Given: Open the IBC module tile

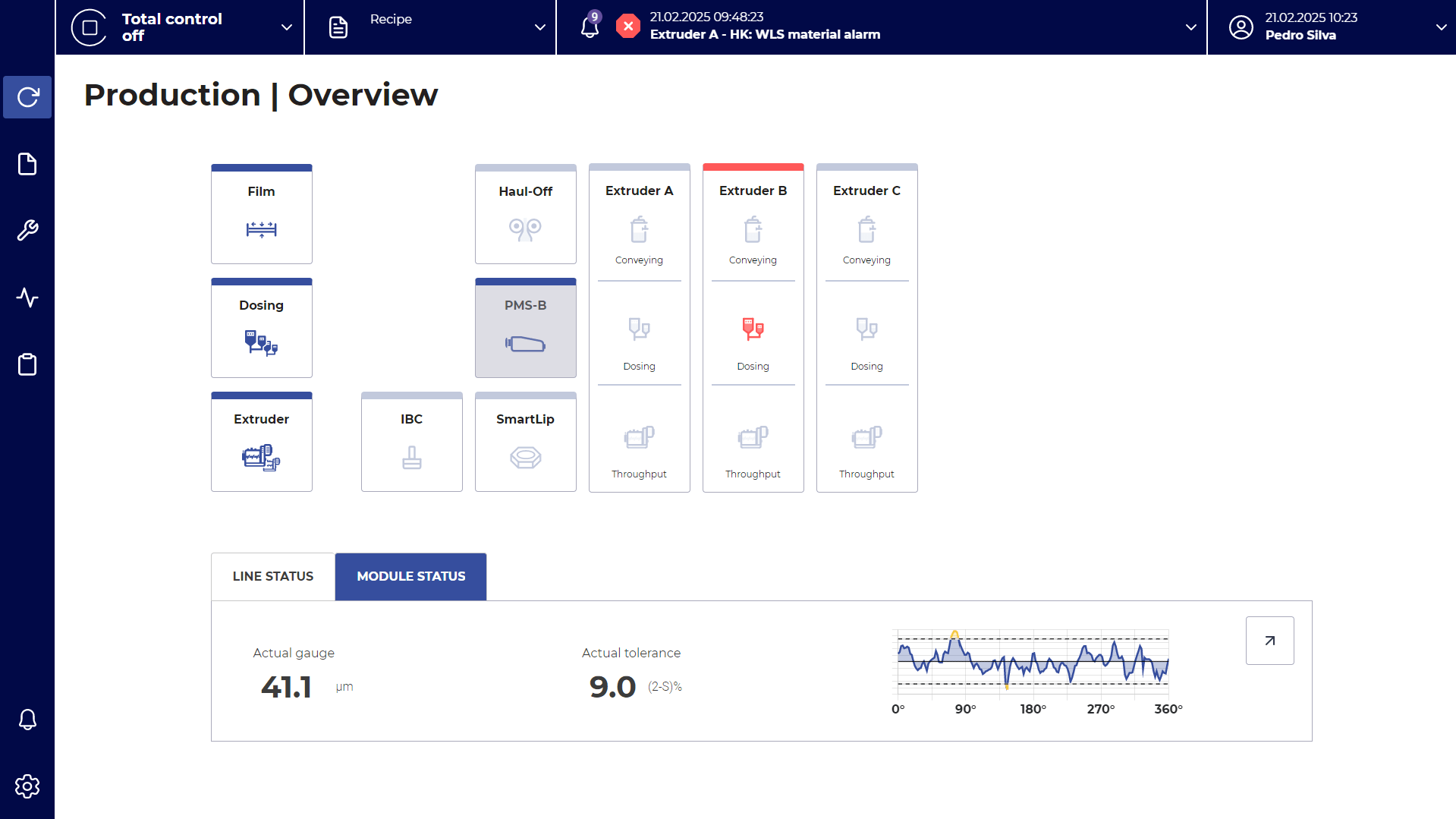Looking at the screenshot, I should click(411, 442).
